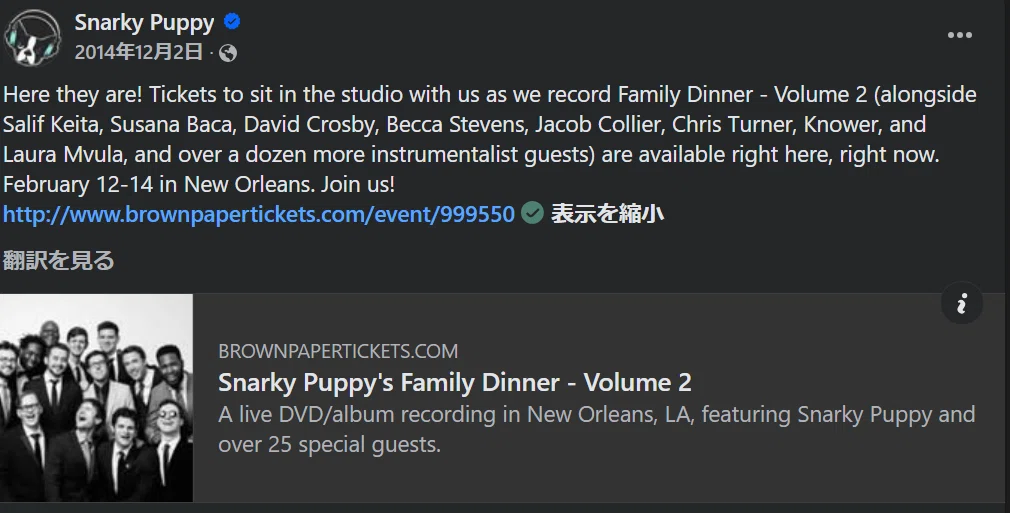Open the 2014年12月2日 post timestamp
Viewport: 1010px width, 513px height.
[x=138, y=52]
